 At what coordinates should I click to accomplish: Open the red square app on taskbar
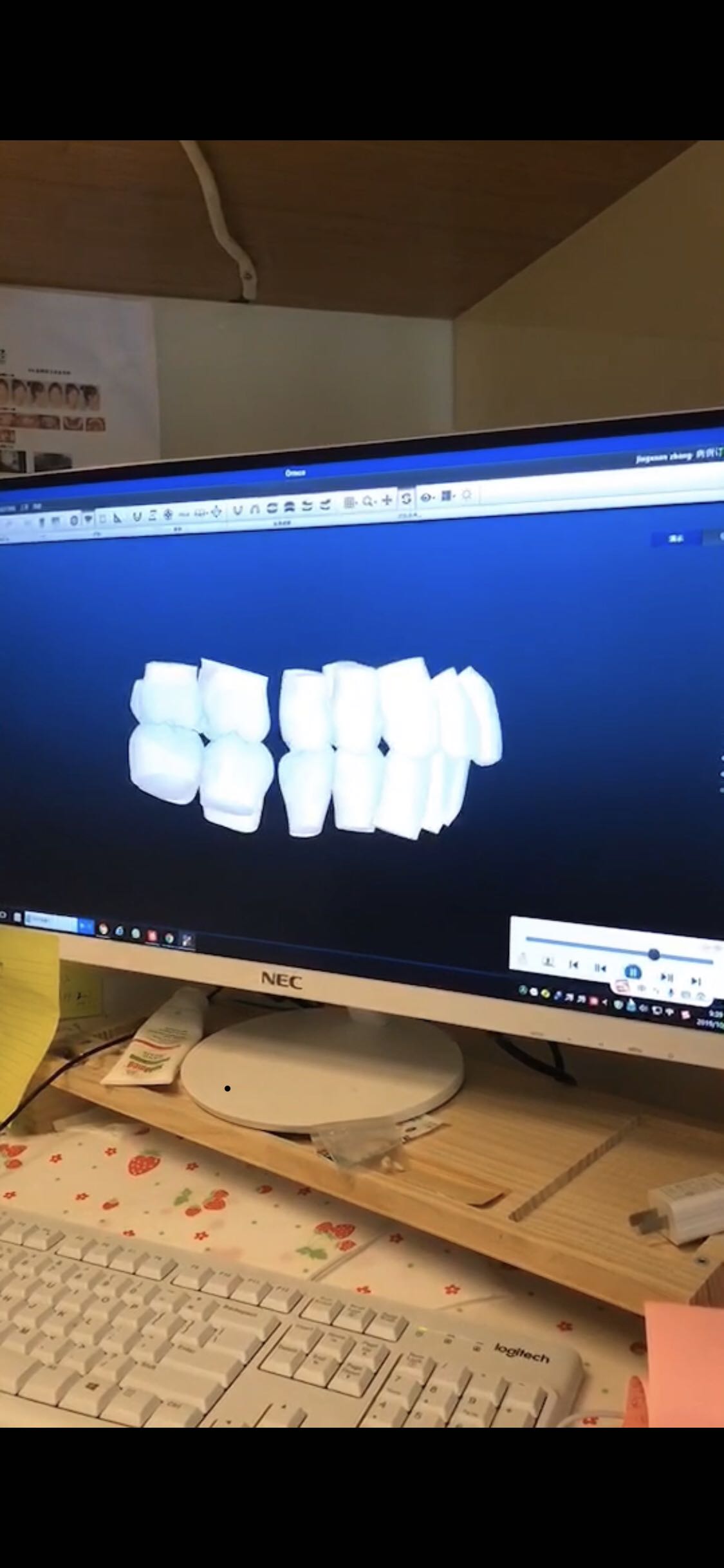pos(153,935)
